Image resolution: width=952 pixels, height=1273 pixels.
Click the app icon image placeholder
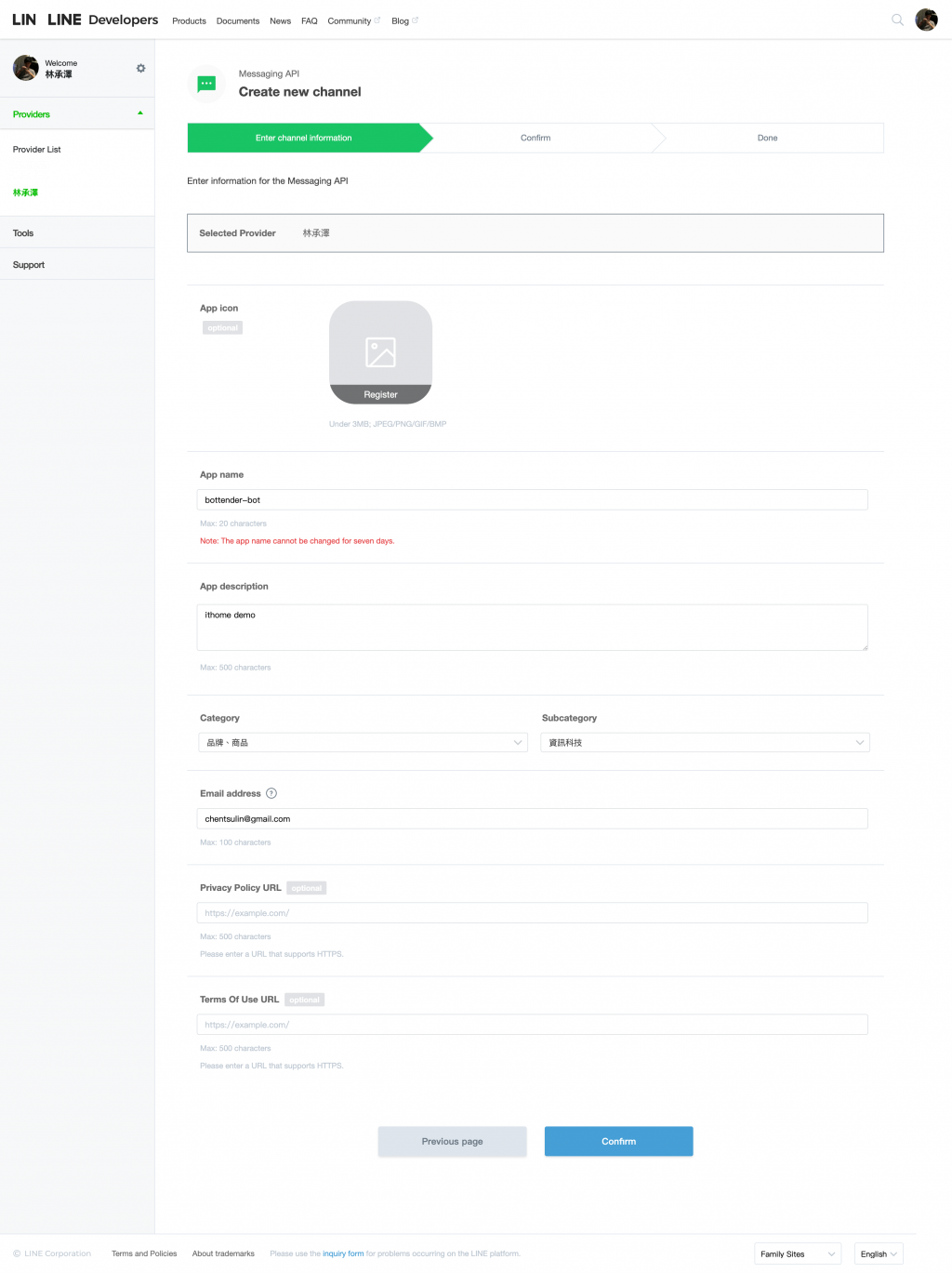coord(380,352)
